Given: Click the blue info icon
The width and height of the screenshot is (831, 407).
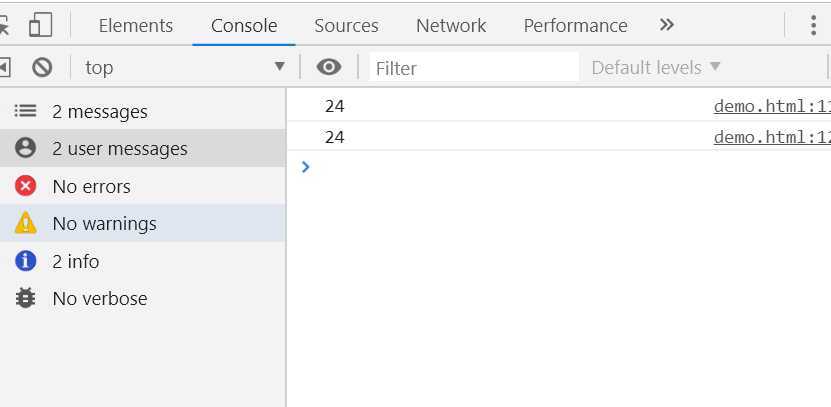Looking at the screenshot, I should click(25, 261).
